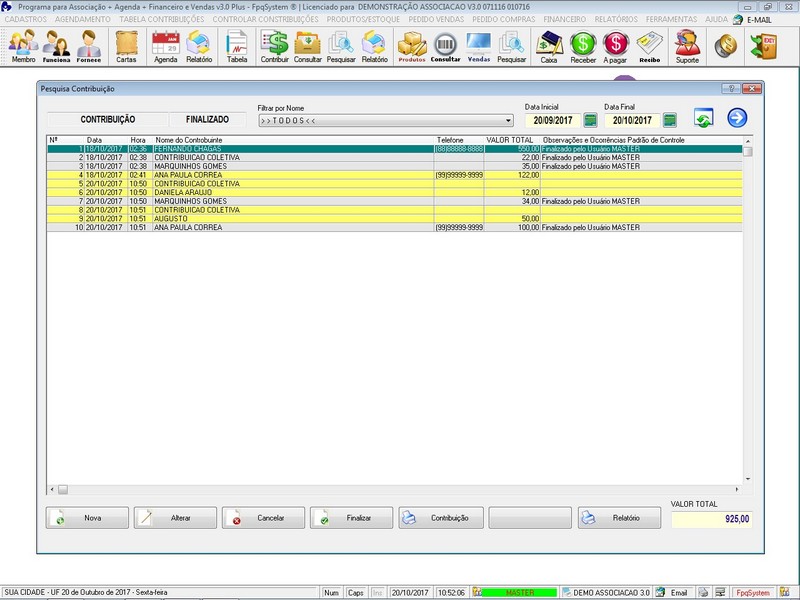Open the Produtos boxes icon
Image resolution: width=800 pixels, height=600 pixels.
tap(411, 46)
